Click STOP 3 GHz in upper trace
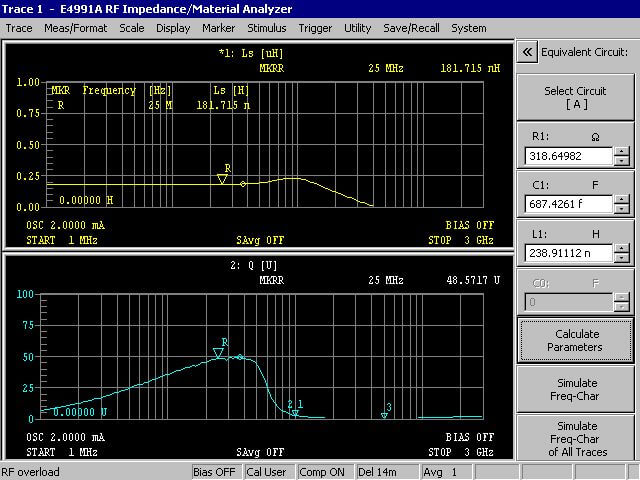Screen dimensions: 640x480 coord(461,240)
